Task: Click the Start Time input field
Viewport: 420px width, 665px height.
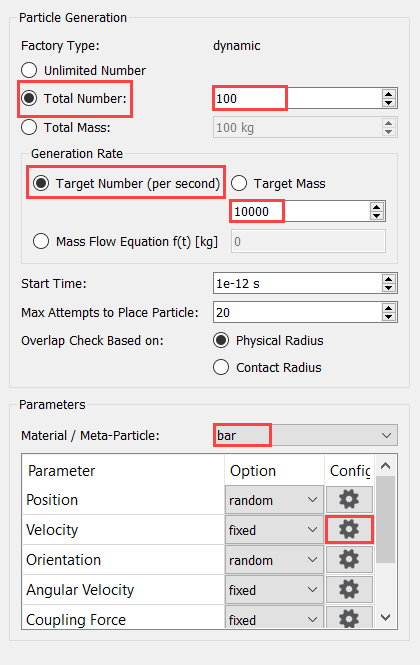Action: [297, 283]
